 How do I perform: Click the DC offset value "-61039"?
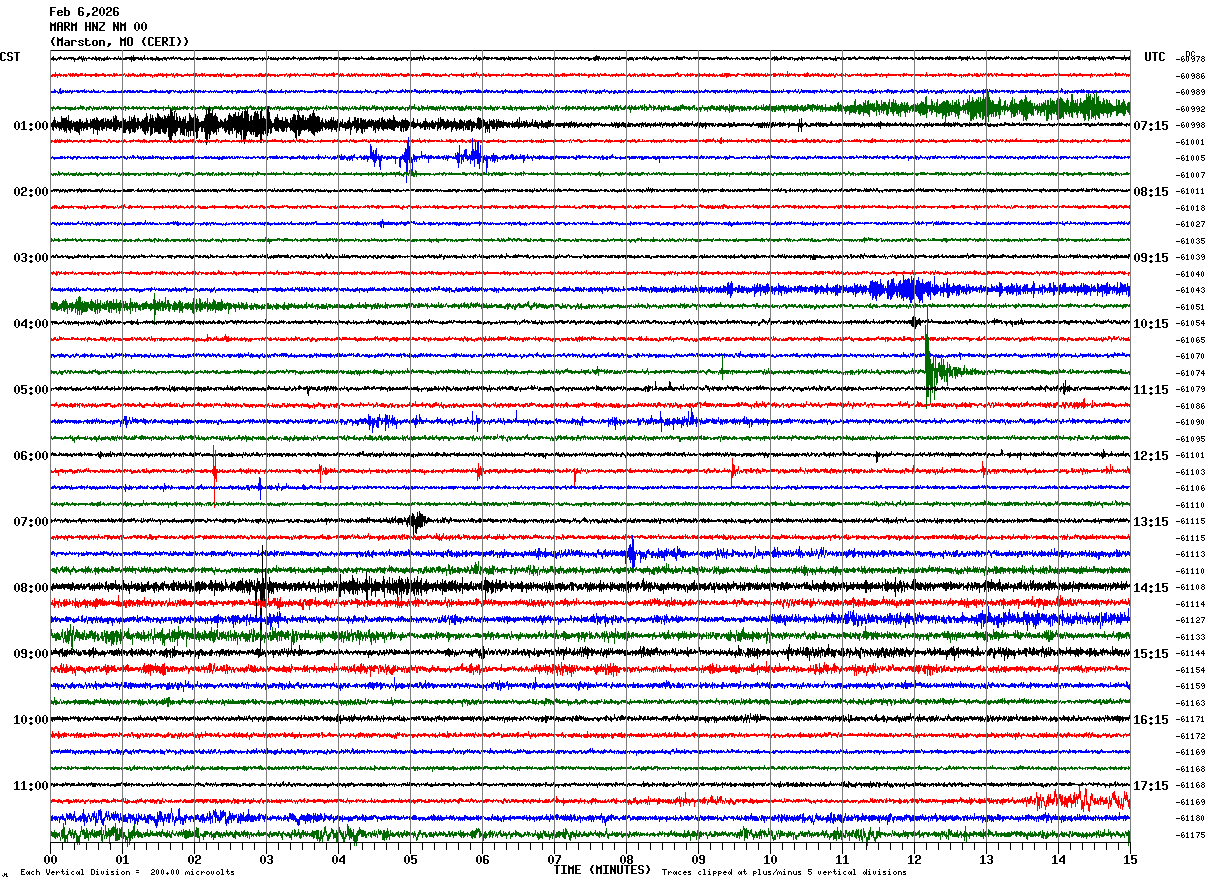[1191, 257]
